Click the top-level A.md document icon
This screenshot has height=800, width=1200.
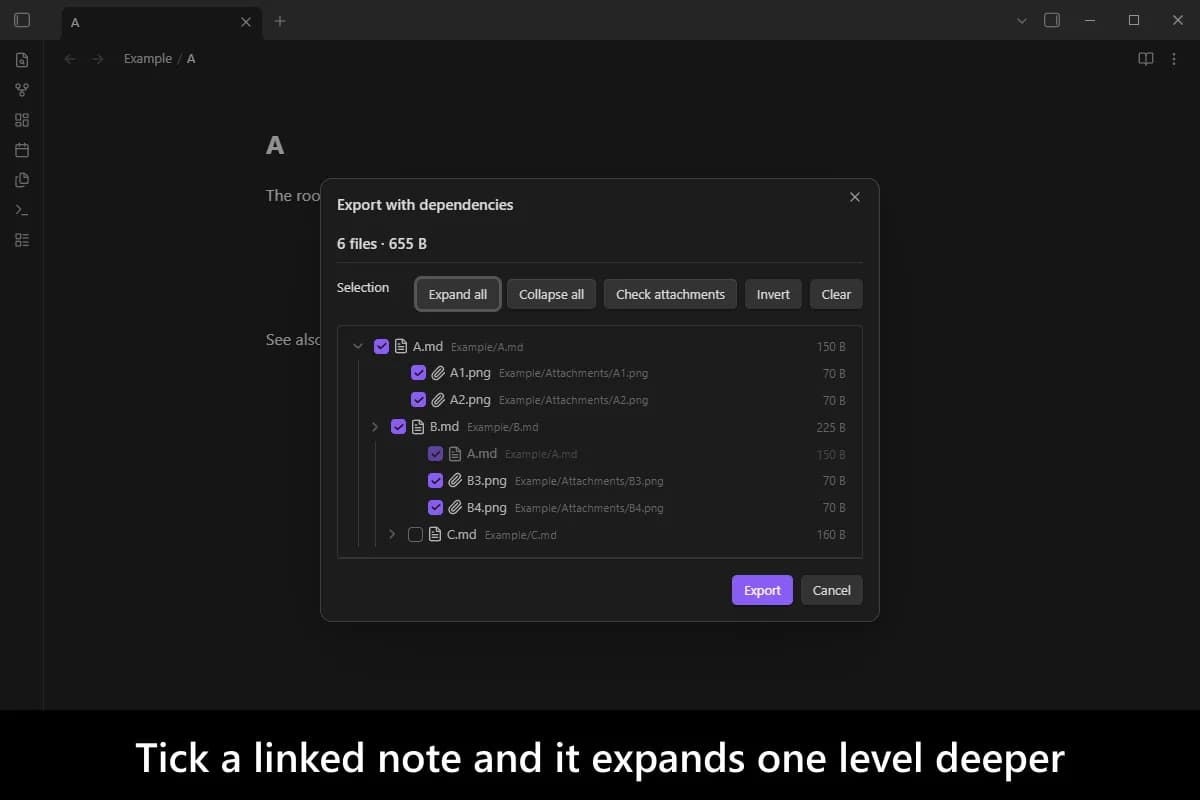pyautogui.click(x=401, y=347)
